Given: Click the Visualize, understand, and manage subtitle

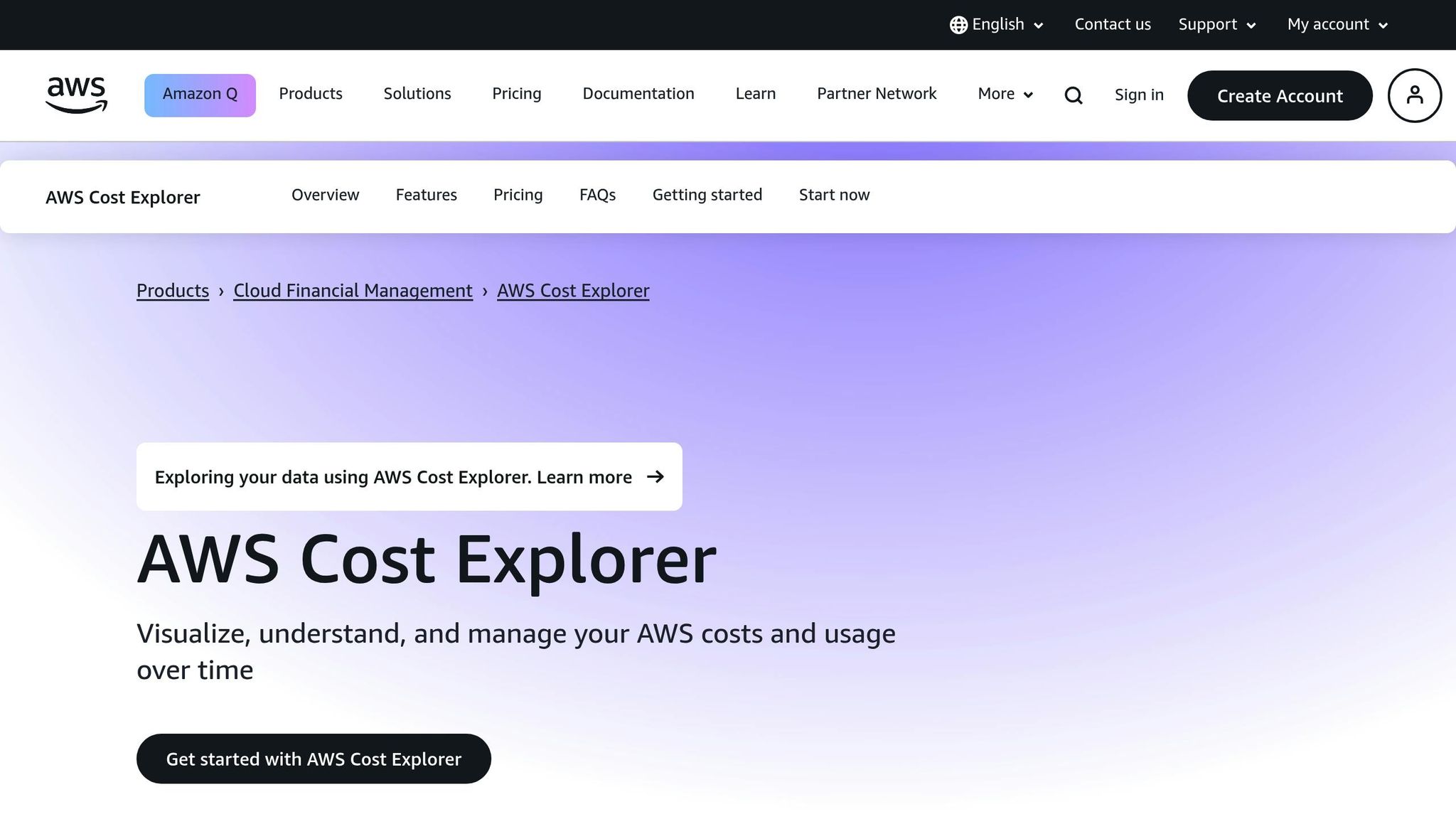Looking at the screenshot, I should pos(516,651).
